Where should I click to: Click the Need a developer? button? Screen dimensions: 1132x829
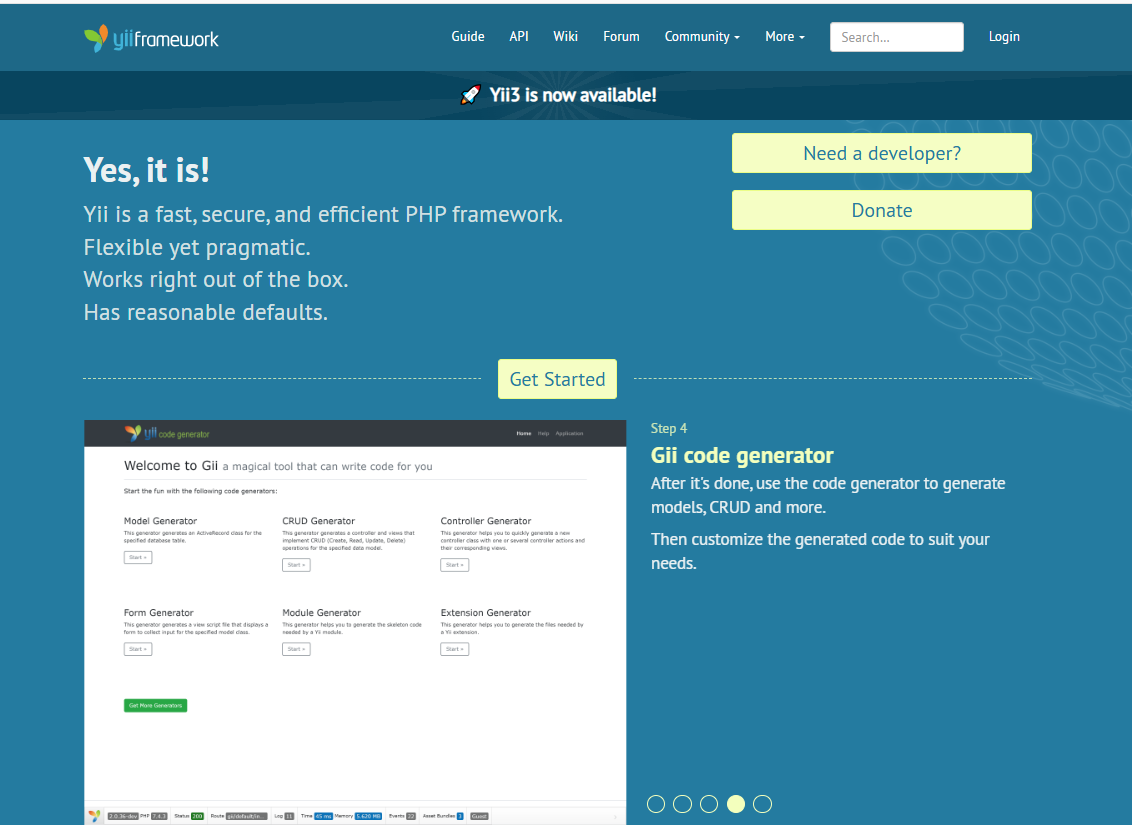(881, 153)
